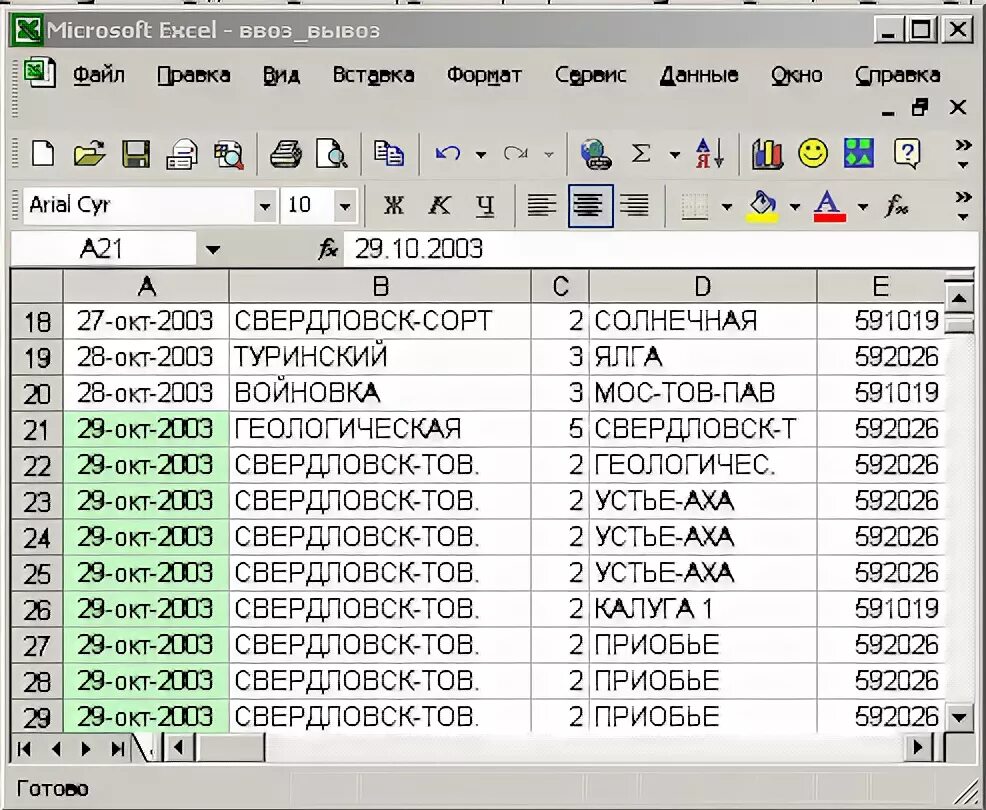Open the Name Box A21 dropdown arrow

click(213, 250)
